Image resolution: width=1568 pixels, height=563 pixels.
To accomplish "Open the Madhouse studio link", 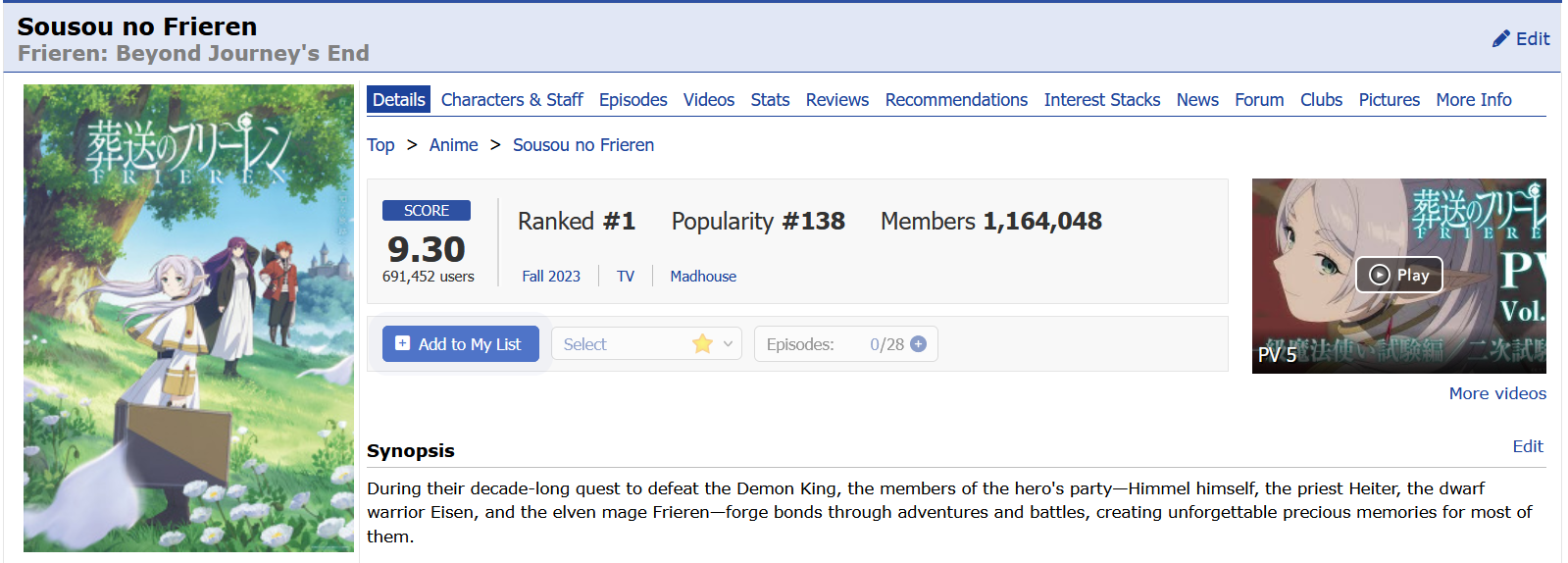I will pyautogui.click(x=703, y=277).
